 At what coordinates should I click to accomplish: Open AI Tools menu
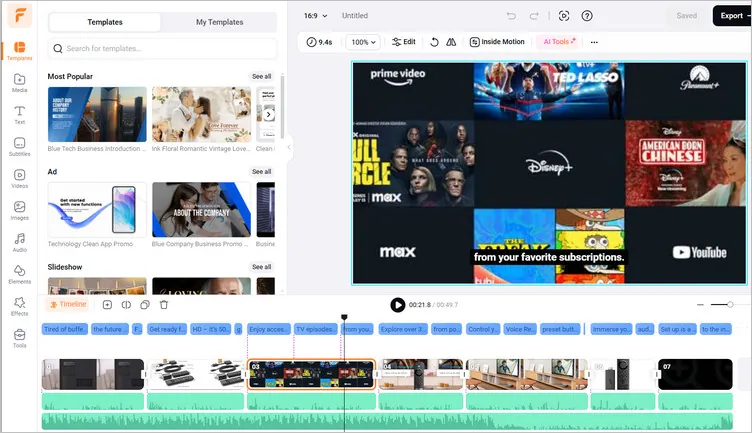(x=559, y=42)
